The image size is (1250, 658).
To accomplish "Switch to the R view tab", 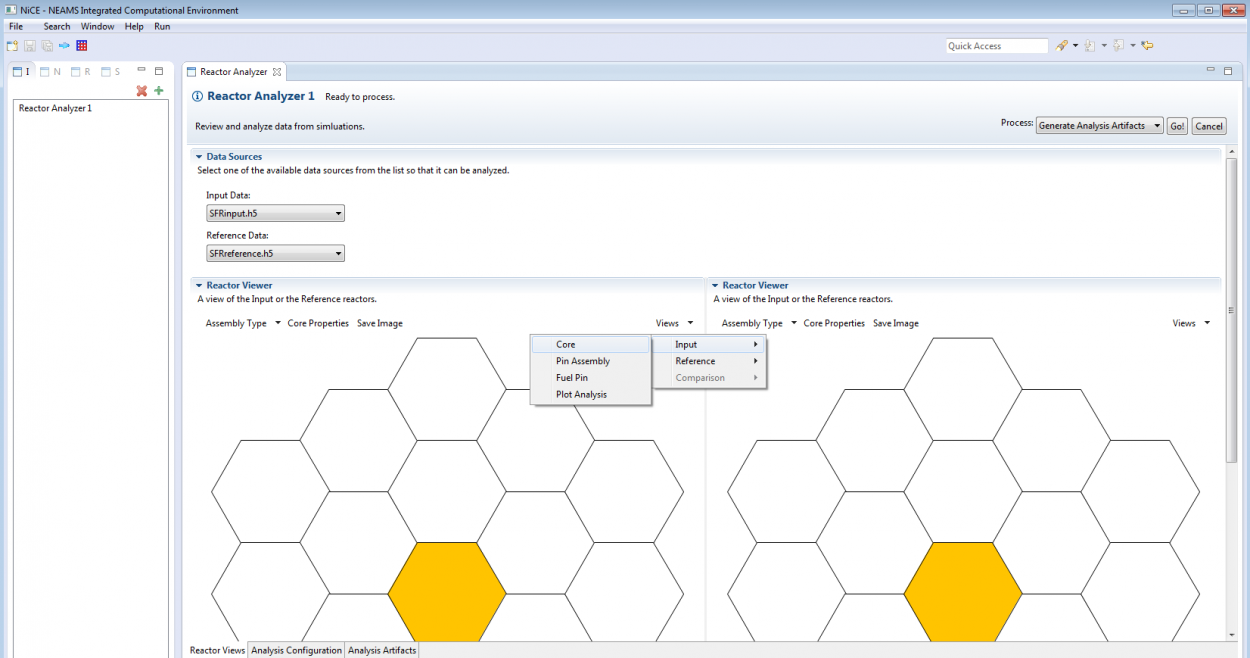I will click(80, 72).
